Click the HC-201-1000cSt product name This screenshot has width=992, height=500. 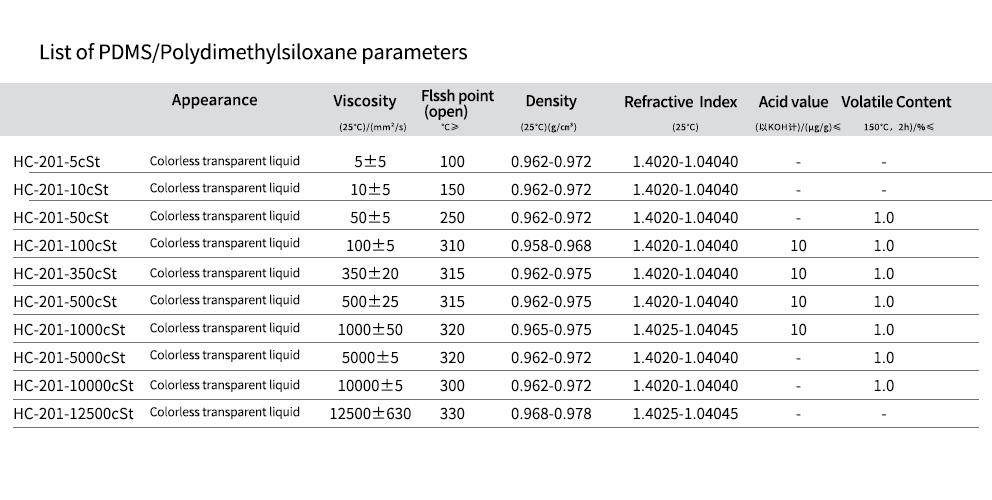tap(69, 330)
